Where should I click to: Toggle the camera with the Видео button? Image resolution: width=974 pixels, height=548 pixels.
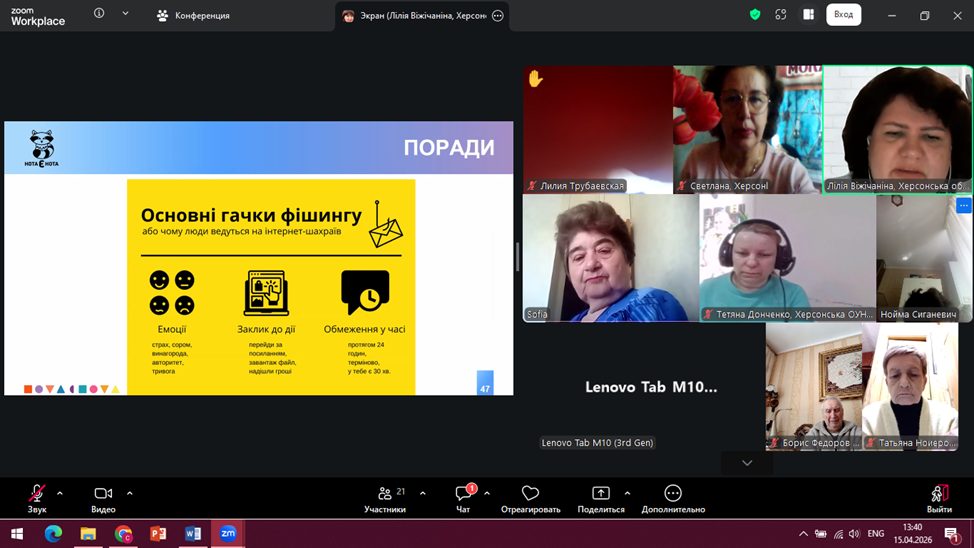click(x=103, y=494)
